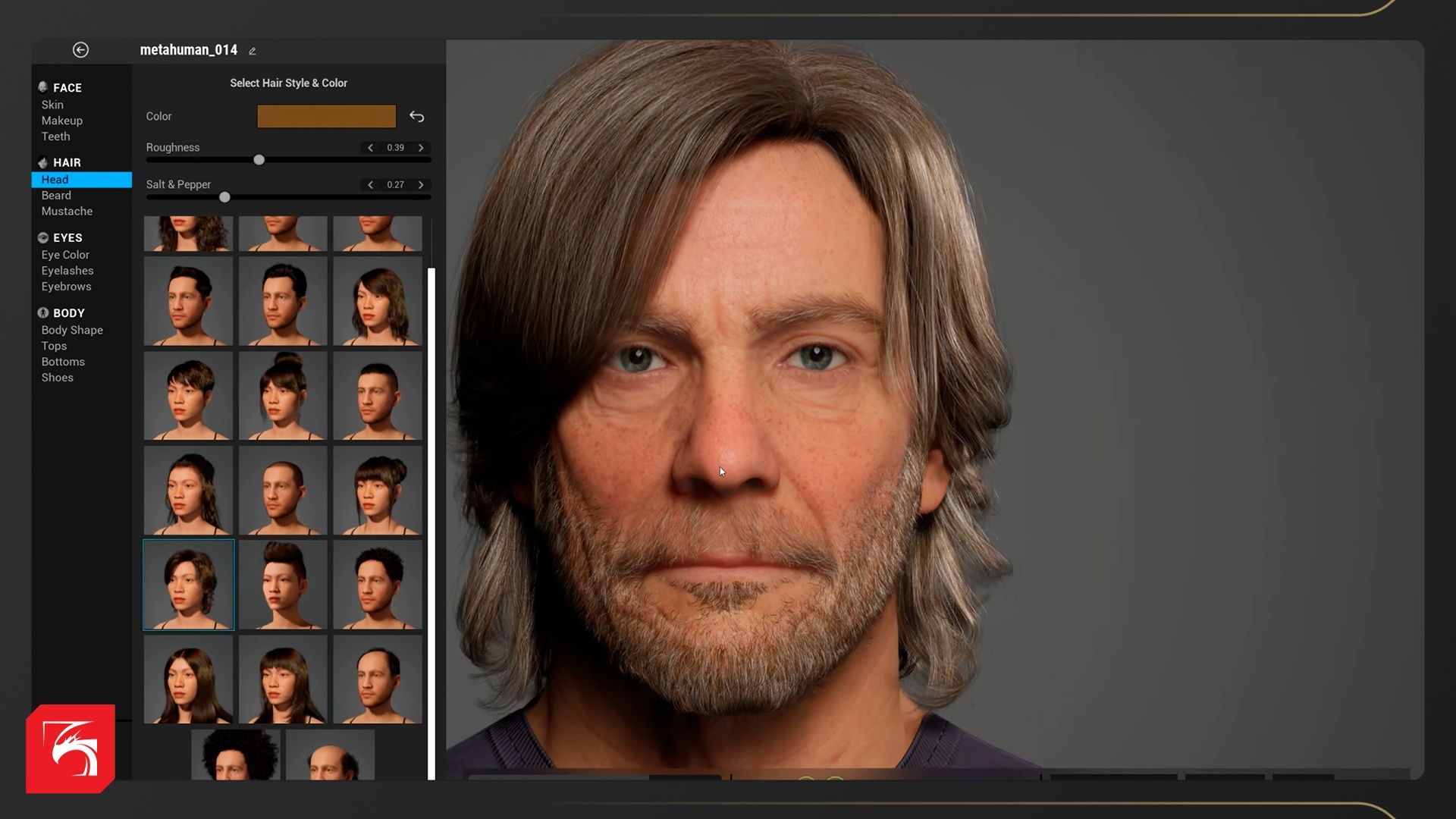1456x819 pixels.
Task: Click the FACE section icon
Action: [43, 87]
